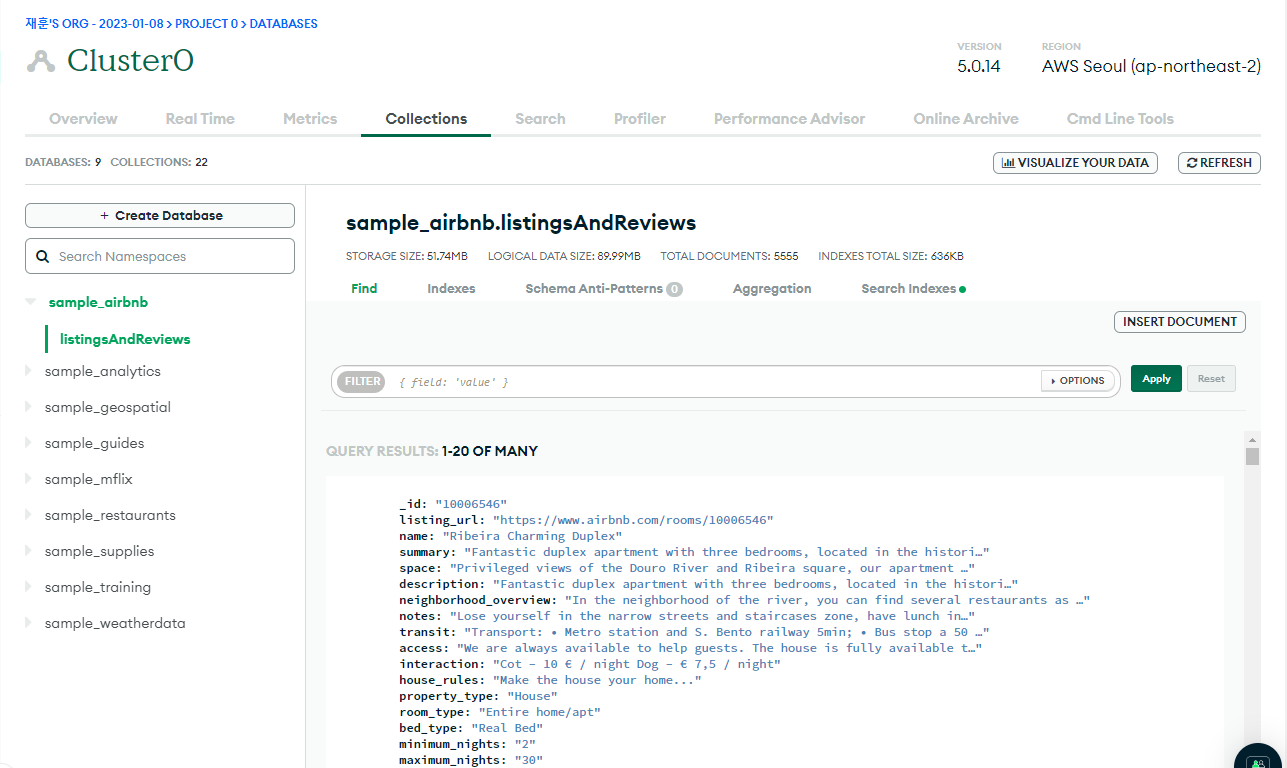Click the _id value "10006546"
This screenshot has height=768, width=1287.
tap(471, 504)
